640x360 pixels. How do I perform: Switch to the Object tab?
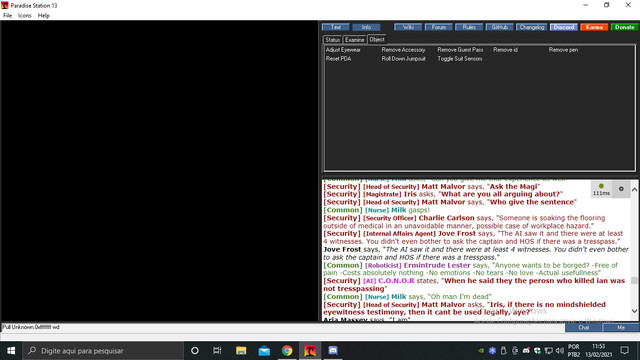tap(377, 39)
